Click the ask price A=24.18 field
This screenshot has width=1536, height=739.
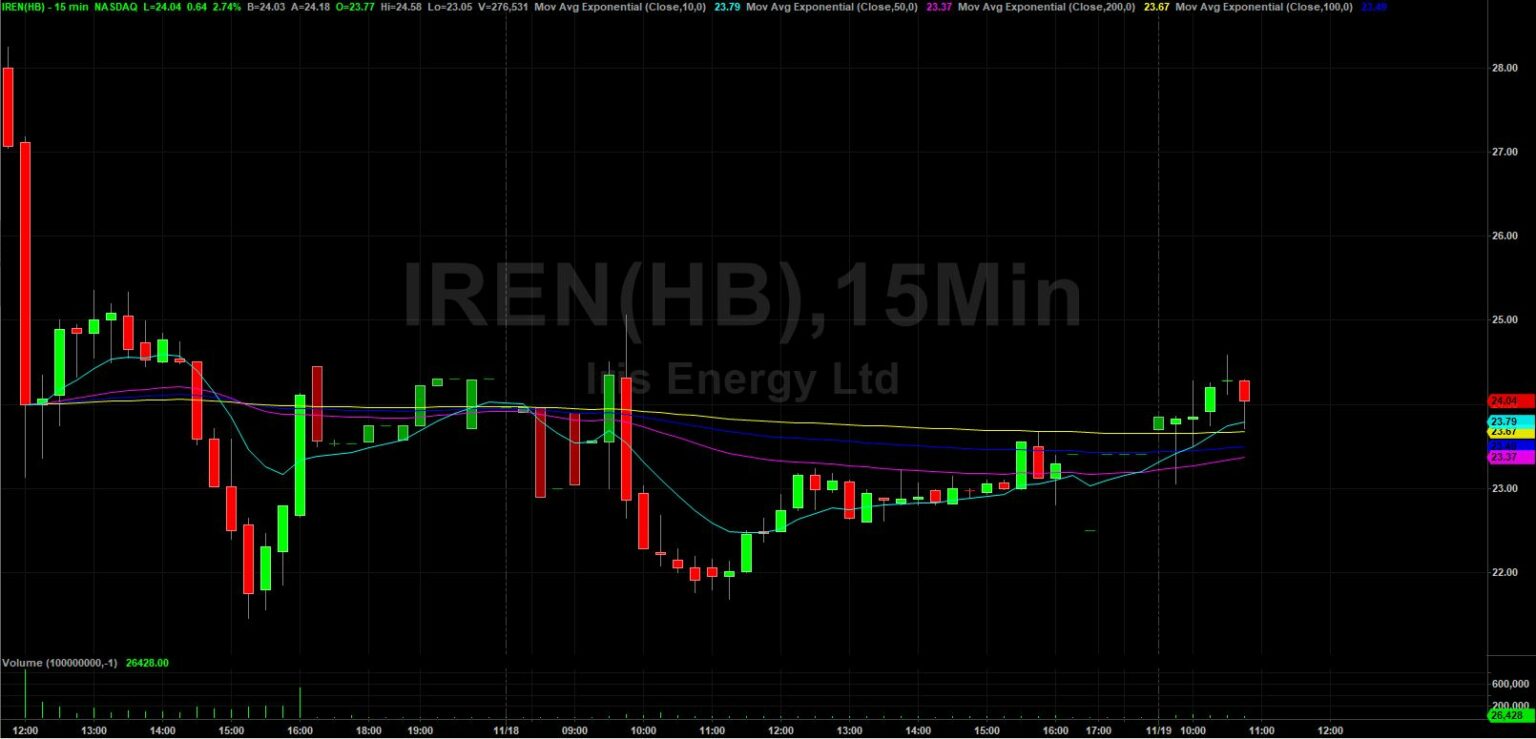tap(310, 7)
